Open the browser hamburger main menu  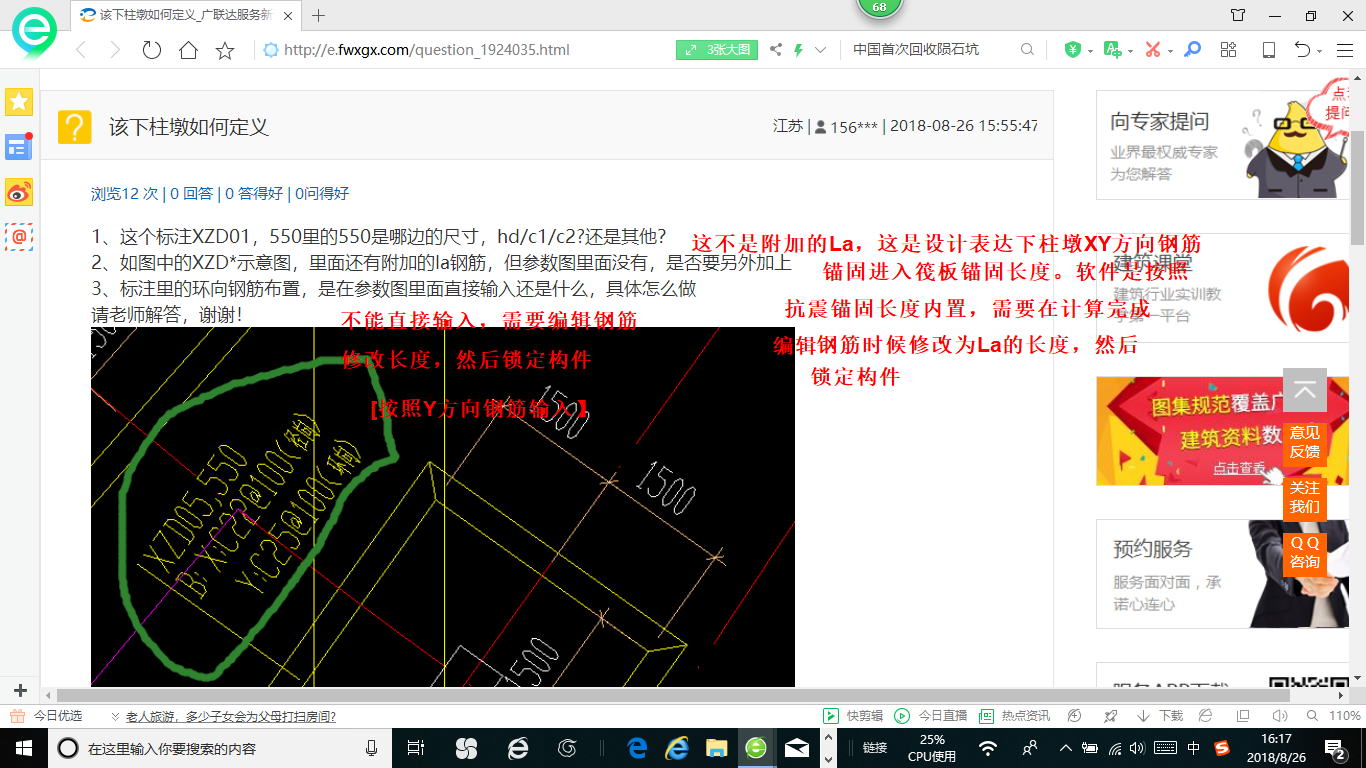[1346, 50]
